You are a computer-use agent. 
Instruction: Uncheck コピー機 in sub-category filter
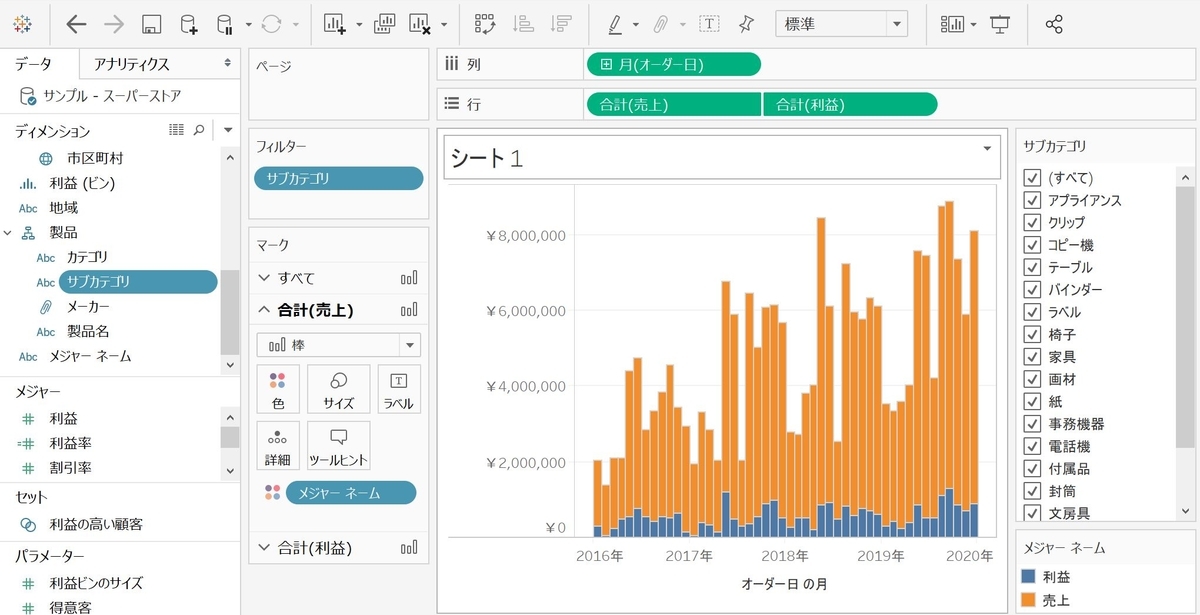point(1032,245)
